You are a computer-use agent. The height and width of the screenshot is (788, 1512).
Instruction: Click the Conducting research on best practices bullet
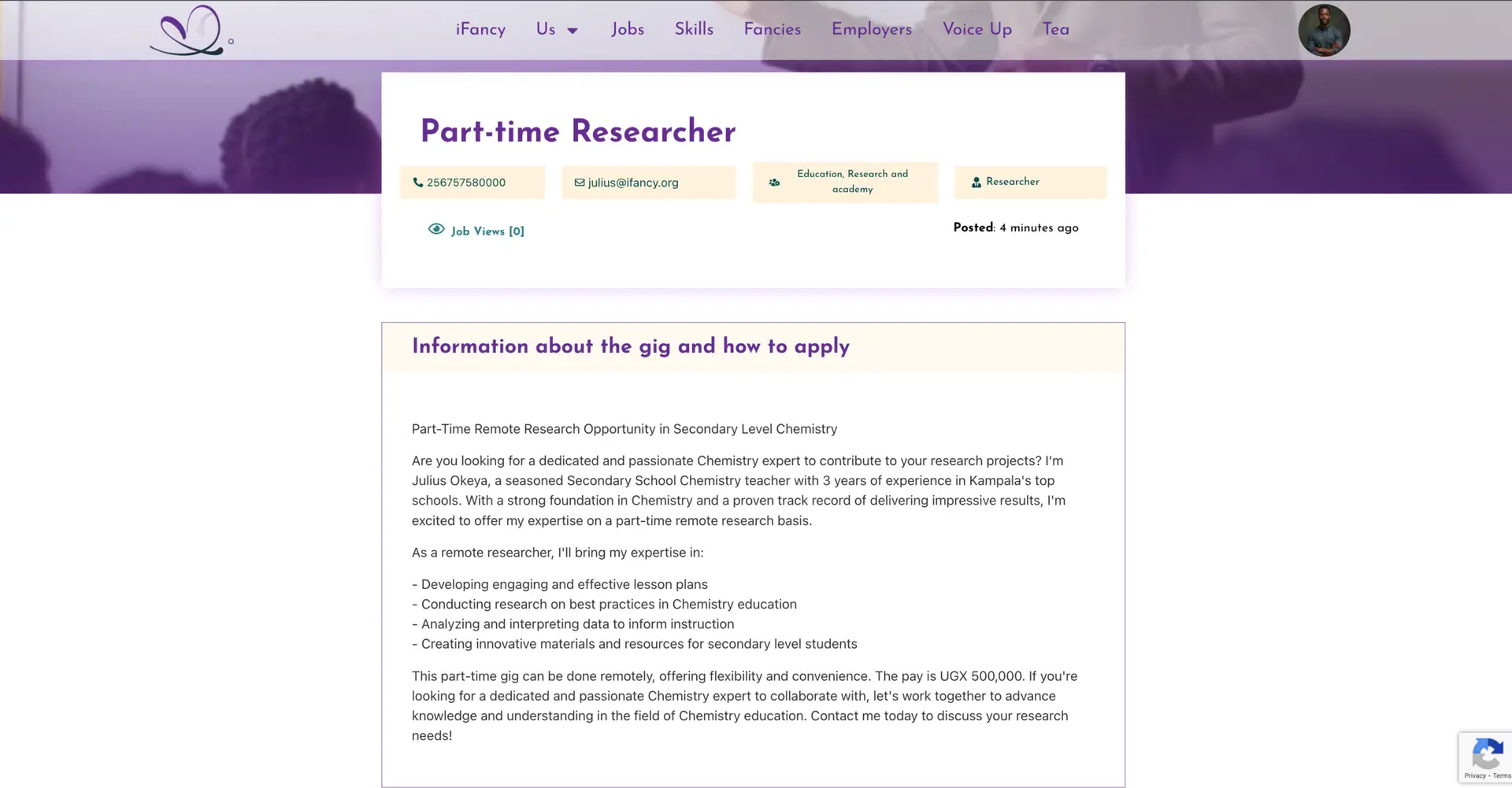[x=604, y=604]
